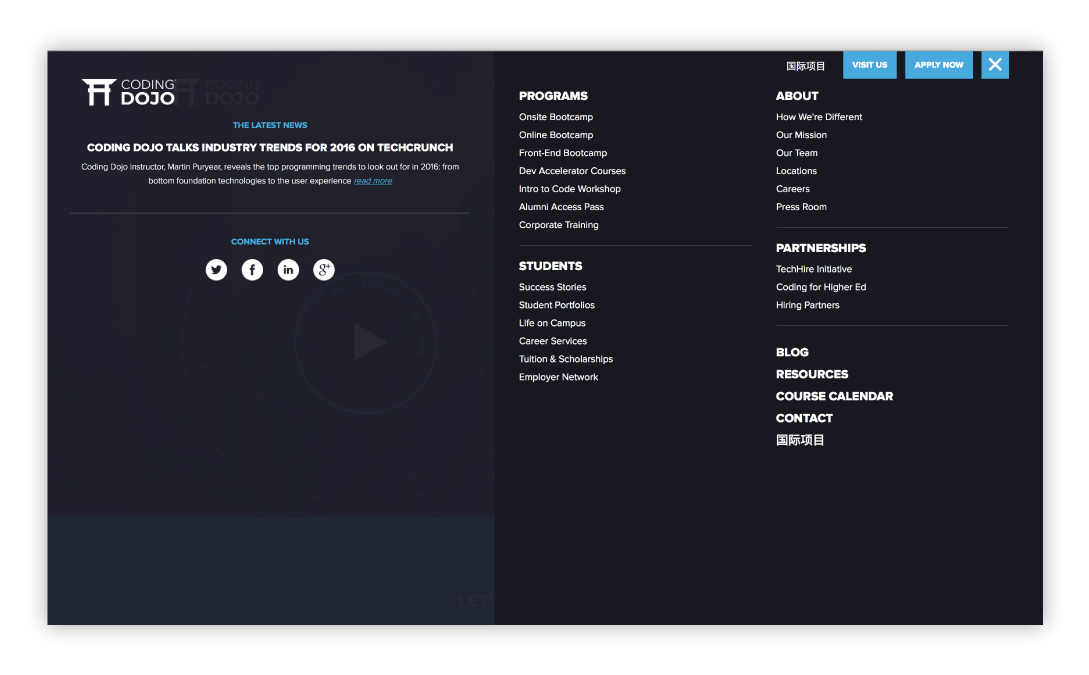Go to Contact page

click(x=804, y=418)
